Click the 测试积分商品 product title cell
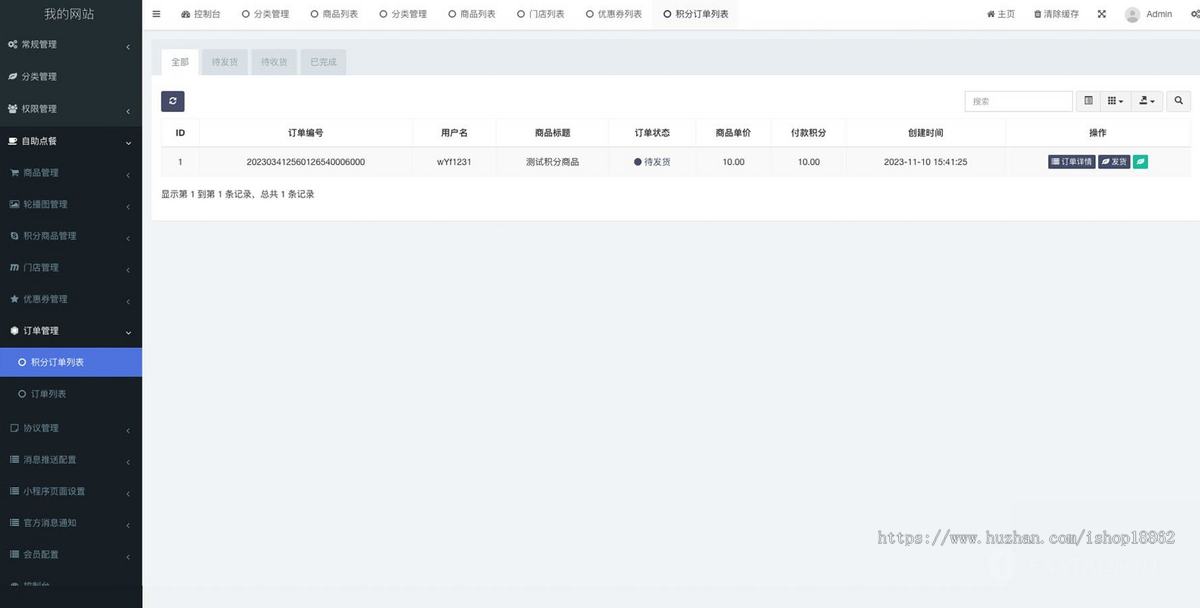Image resolution: width=1200 pixels, height=608 pixels. tap(552, 162)
